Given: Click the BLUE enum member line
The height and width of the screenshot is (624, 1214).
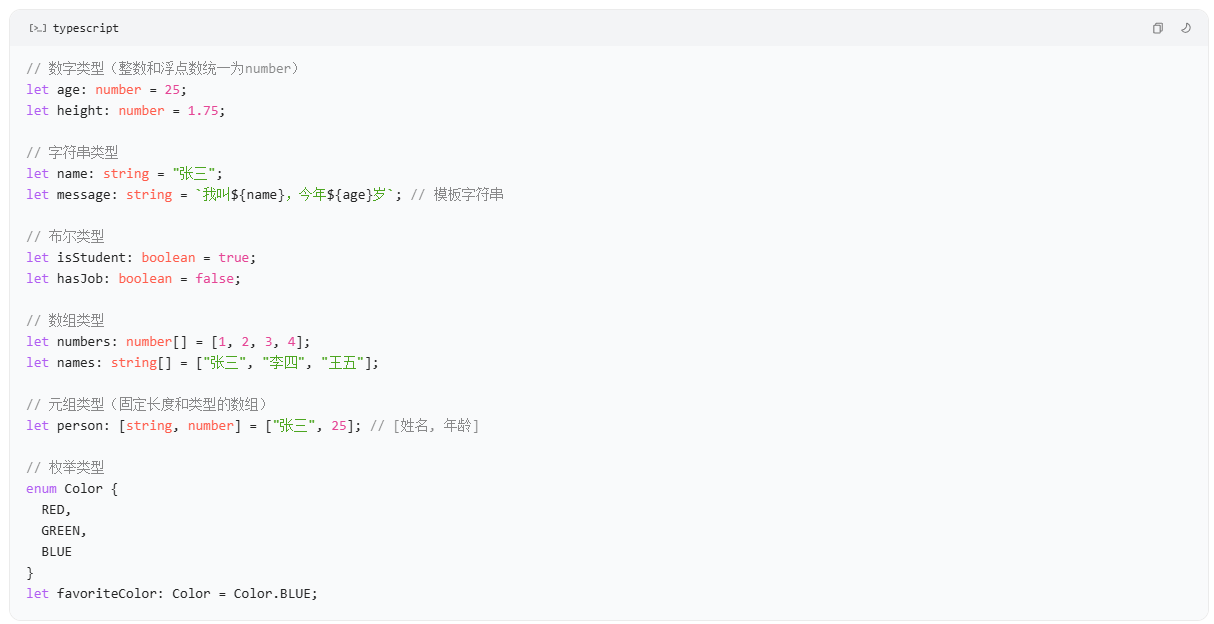Looking at the screenshot, I should [x=57, y=551].
